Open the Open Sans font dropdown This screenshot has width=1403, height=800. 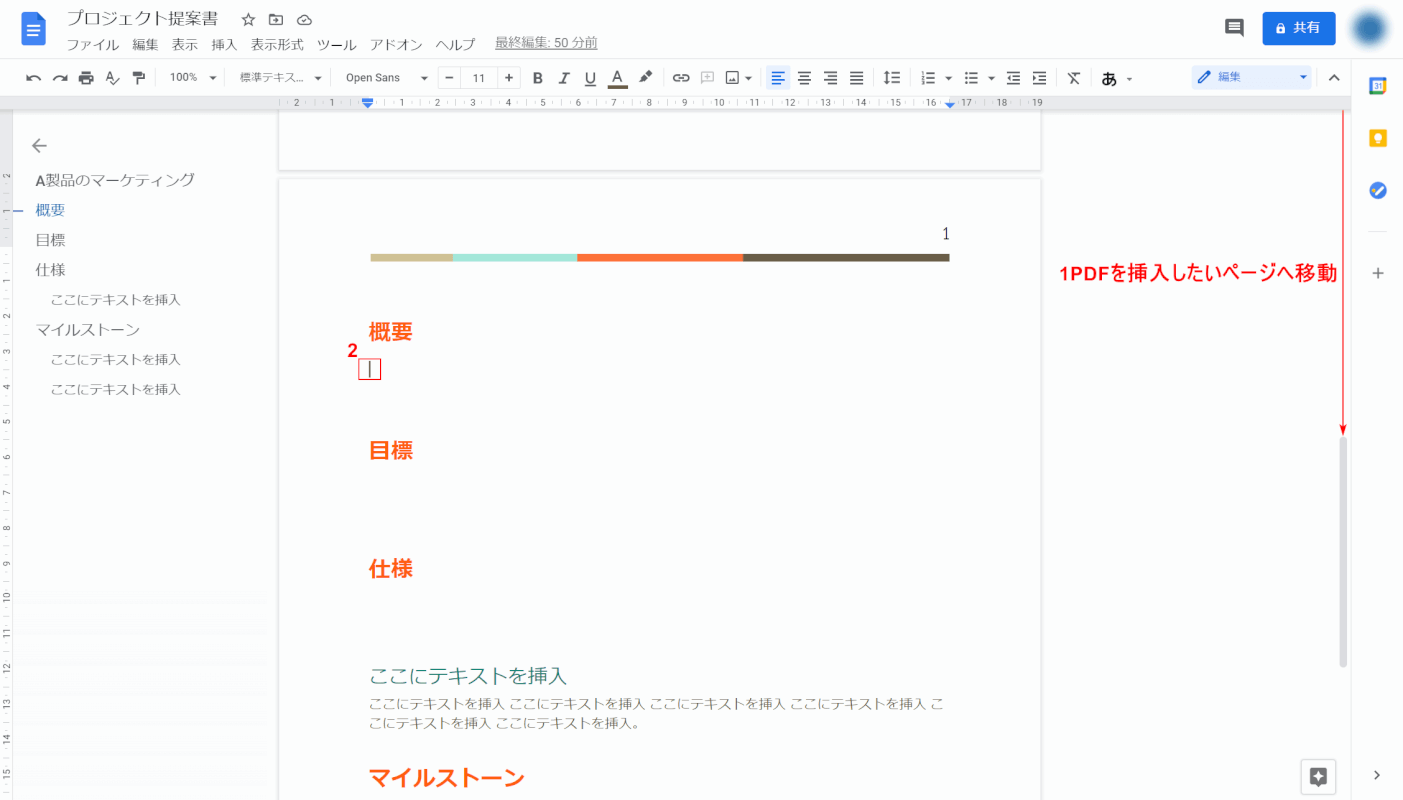point(386,78)
